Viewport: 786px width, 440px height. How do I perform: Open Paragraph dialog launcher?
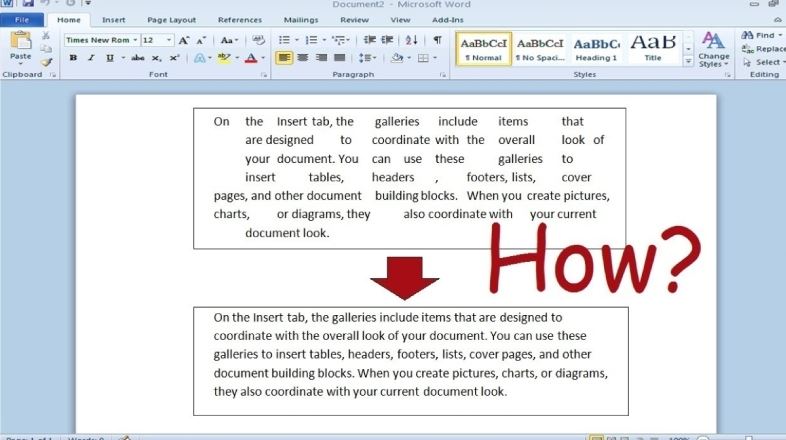click(x=443, y=75)
